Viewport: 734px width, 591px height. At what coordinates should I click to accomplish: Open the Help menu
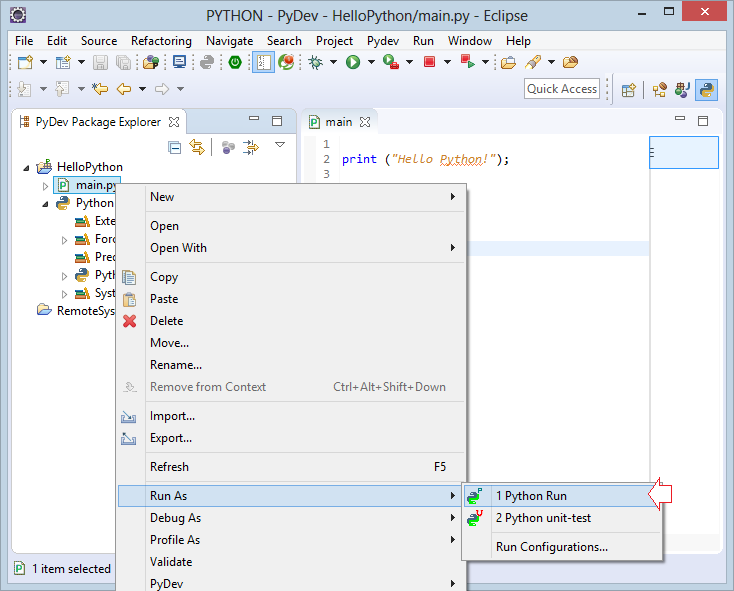click(518, 41)
